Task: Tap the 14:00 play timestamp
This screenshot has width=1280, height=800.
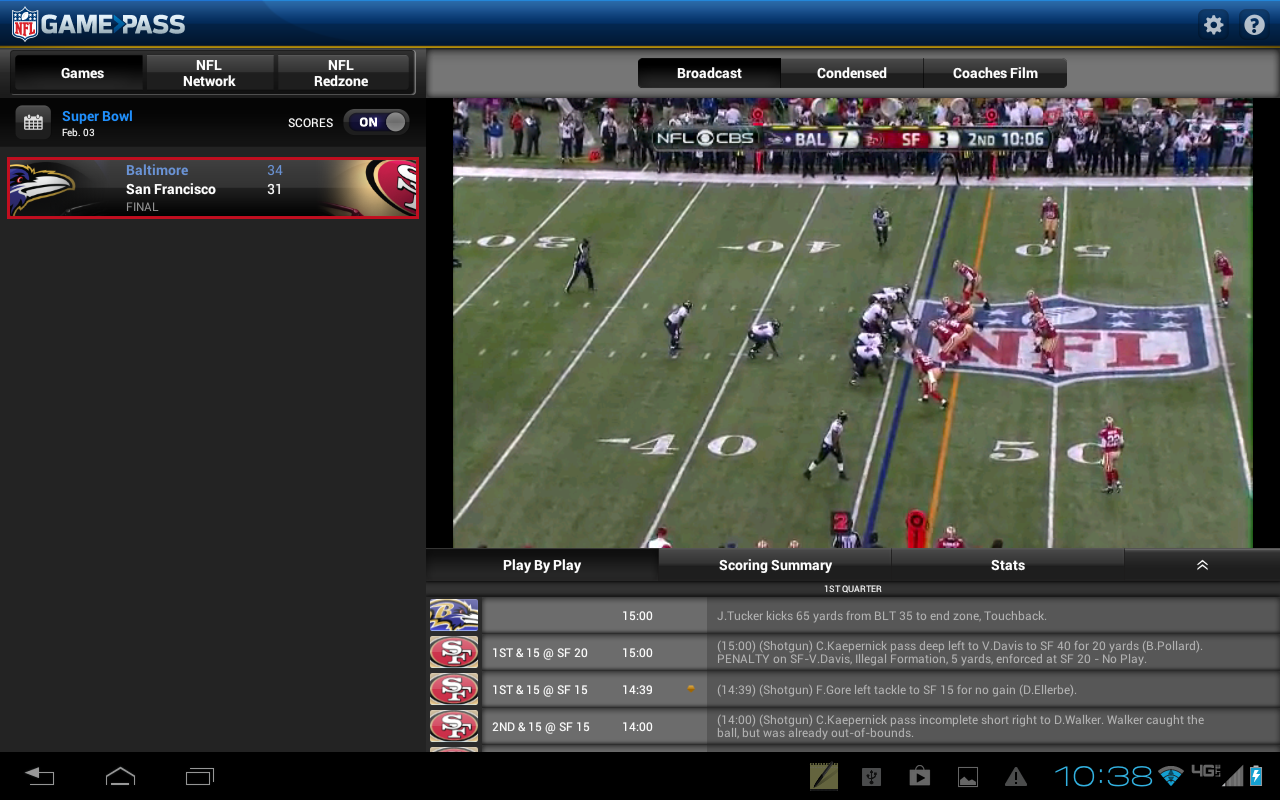Action: click(637, 727)
